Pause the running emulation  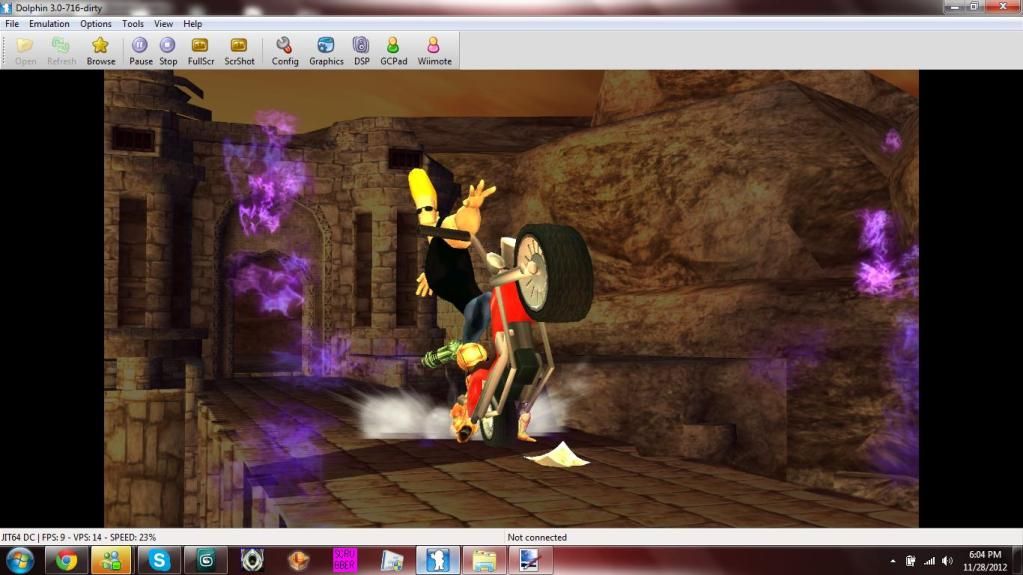[140, 51]
